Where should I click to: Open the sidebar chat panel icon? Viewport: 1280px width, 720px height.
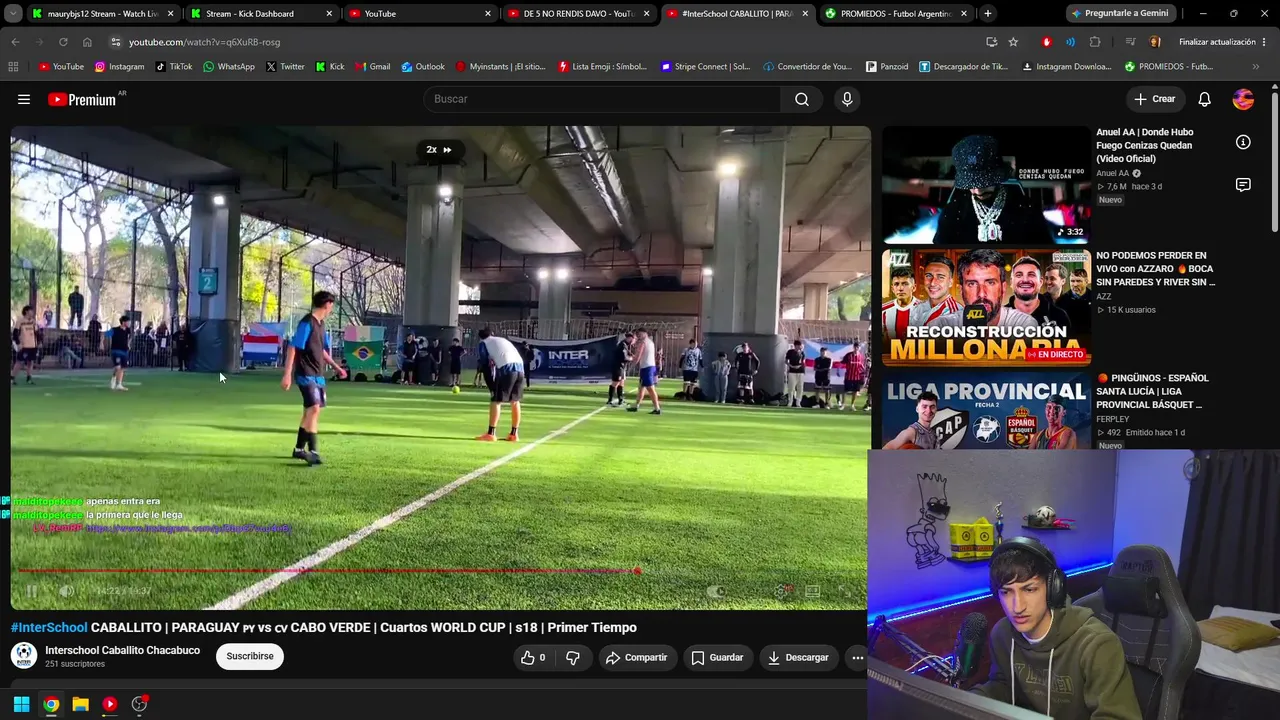(x=1243, y=185)
